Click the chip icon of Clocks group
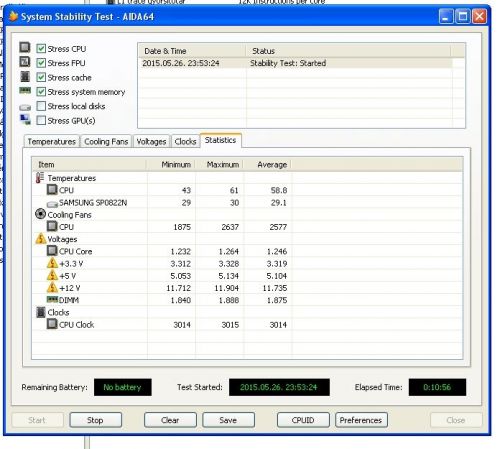 tap(41, 312)
